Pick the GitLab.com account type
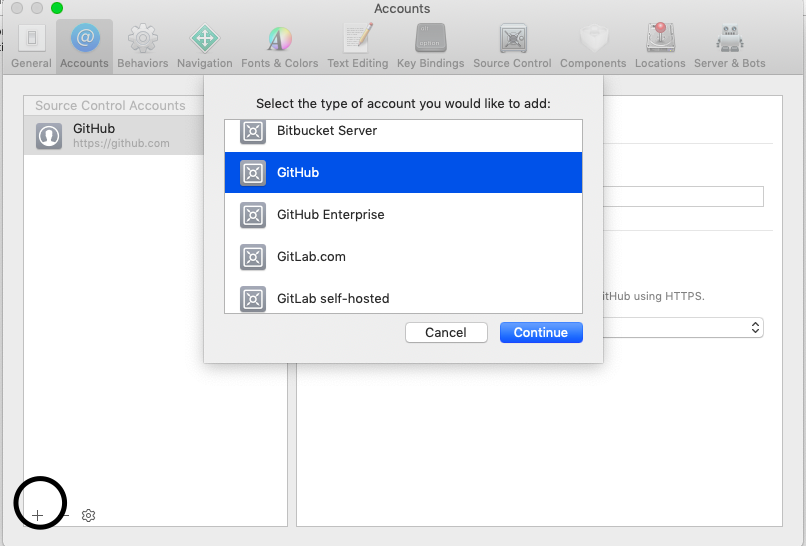The image size is (806, 546). 404,257
